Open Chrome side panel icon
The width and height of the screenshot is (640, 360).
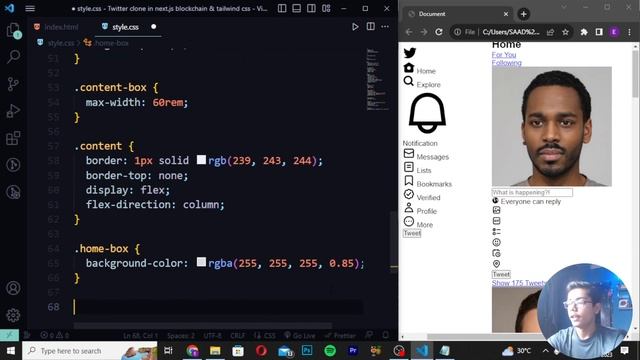tap(599, 32)
